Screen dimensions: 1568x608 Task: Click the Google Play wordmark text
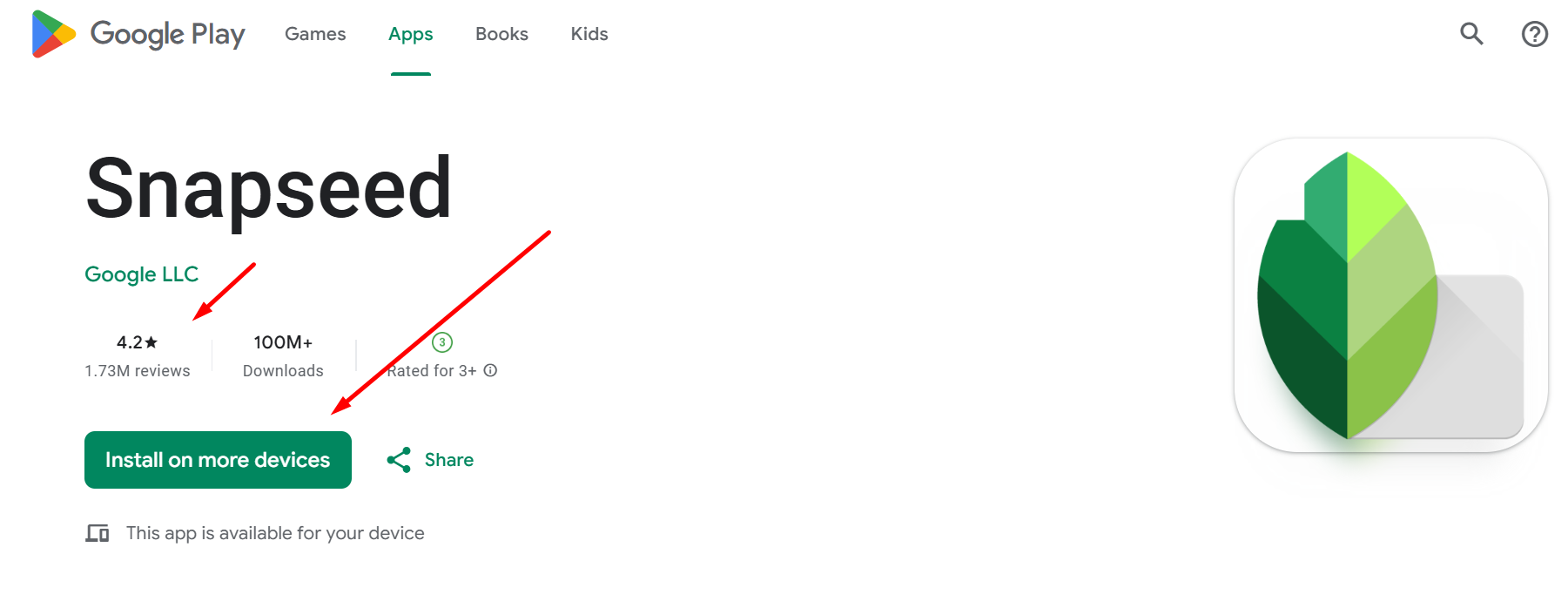[x=168, y=34]
